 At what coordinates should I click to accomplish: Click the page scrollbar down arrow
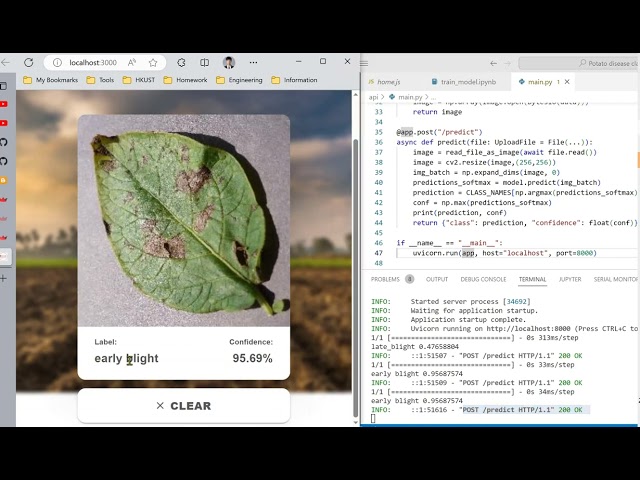point(356,422)
